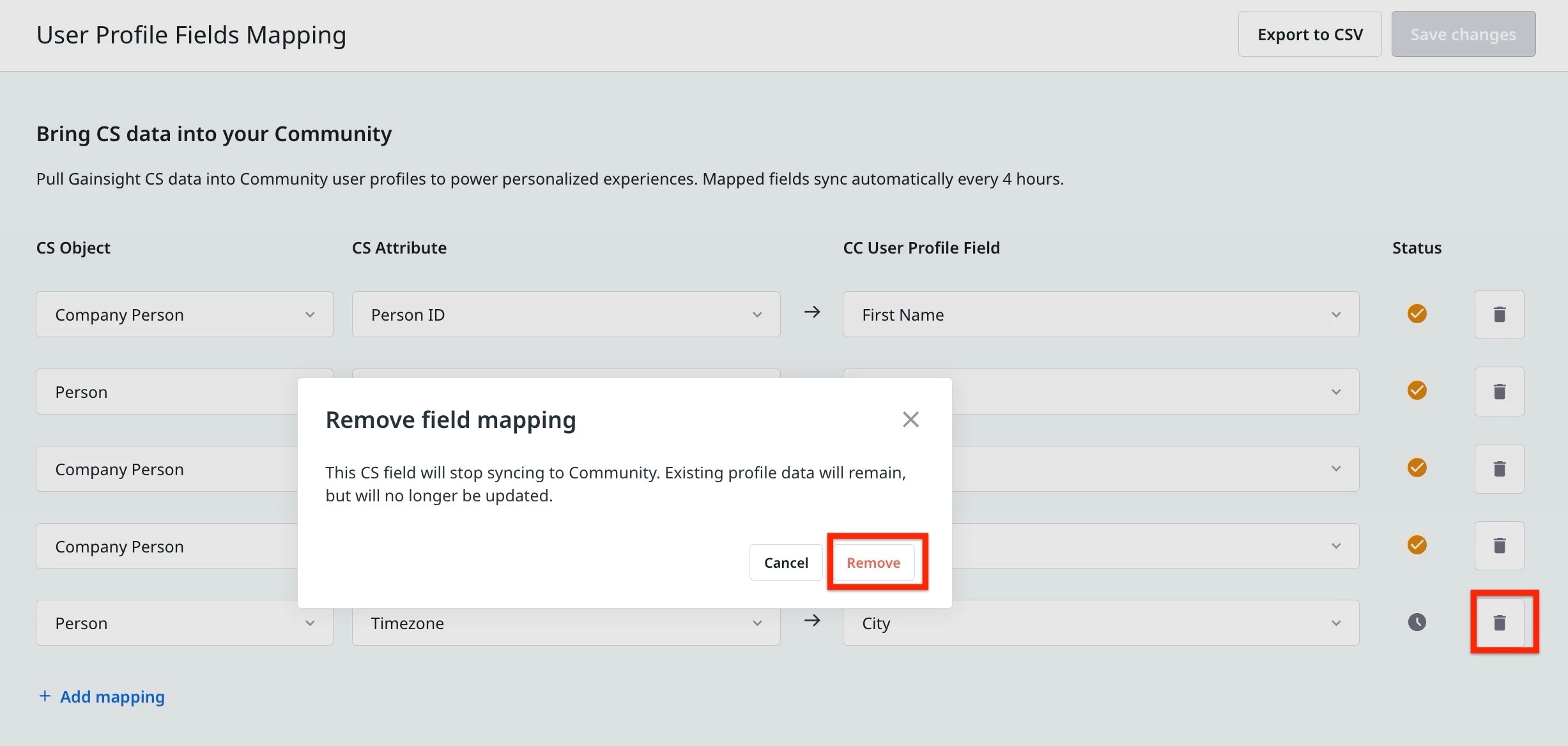Click trash icon for First Name mapping row
Screen dimensions: 1568x746
1499,314
